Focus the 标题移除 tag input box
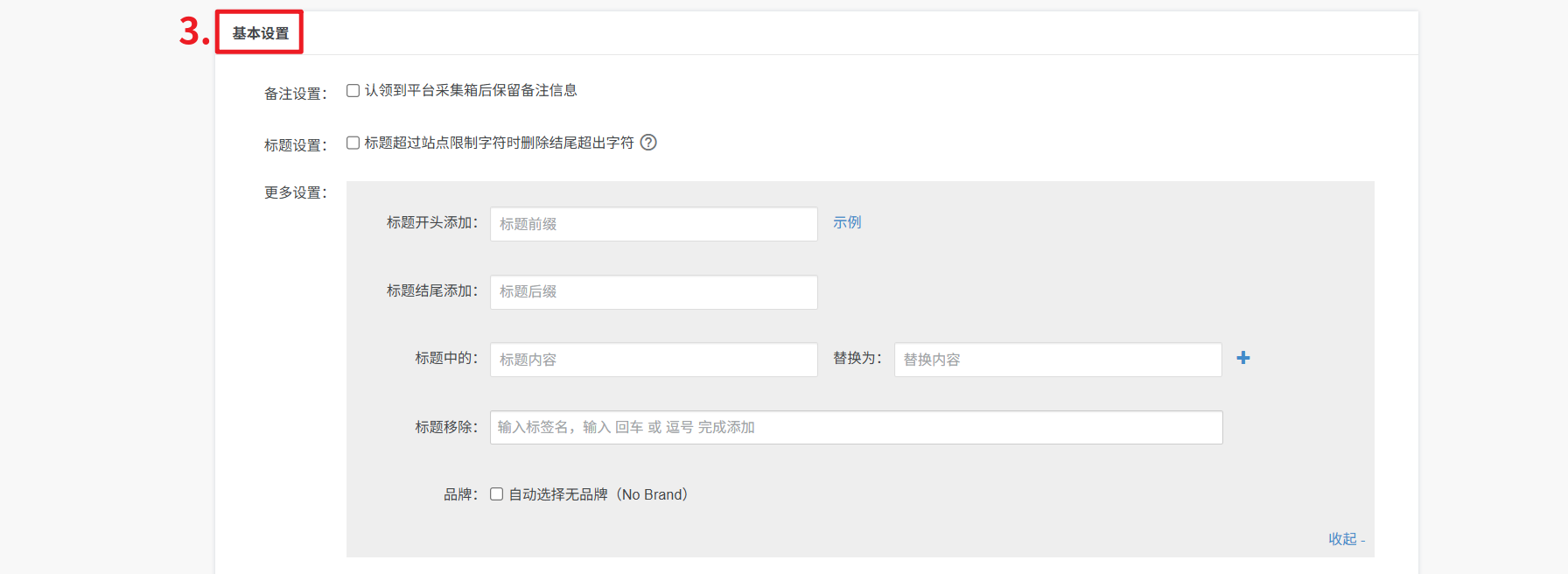1568x574 pixels. pyautogui.click(x=855, y=428)
